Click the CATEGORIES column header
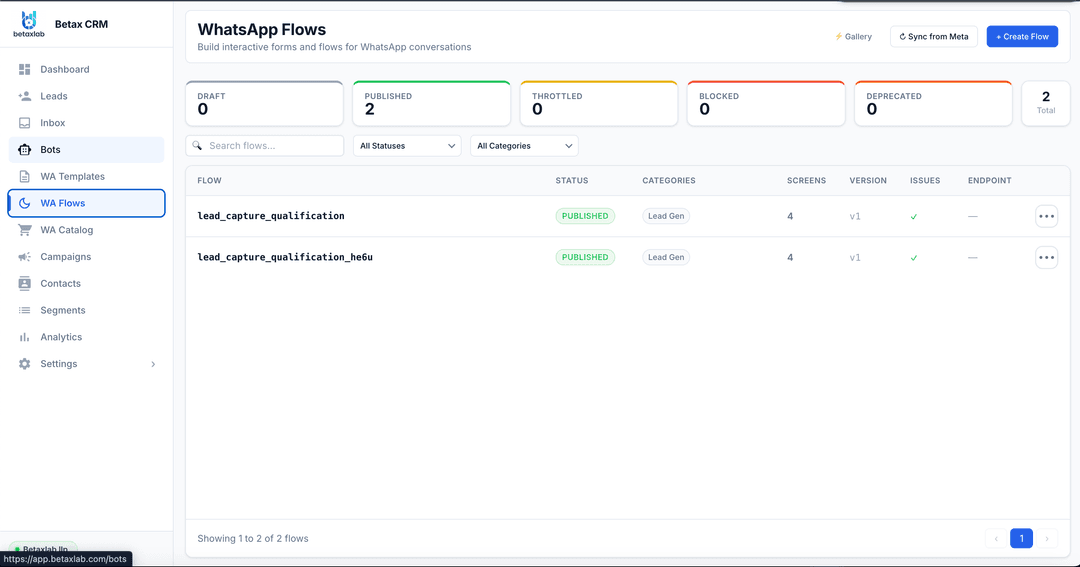 pyautogui.click(x=669, y=181)
